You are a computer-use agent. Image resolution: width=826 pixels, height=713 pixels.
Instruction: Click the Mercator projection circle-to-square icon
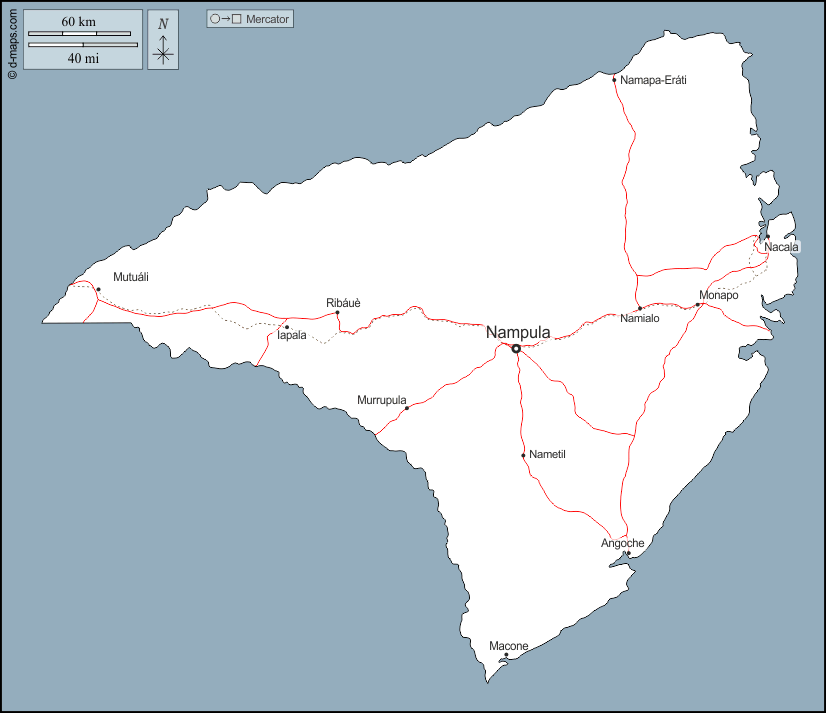pos(225,19)
